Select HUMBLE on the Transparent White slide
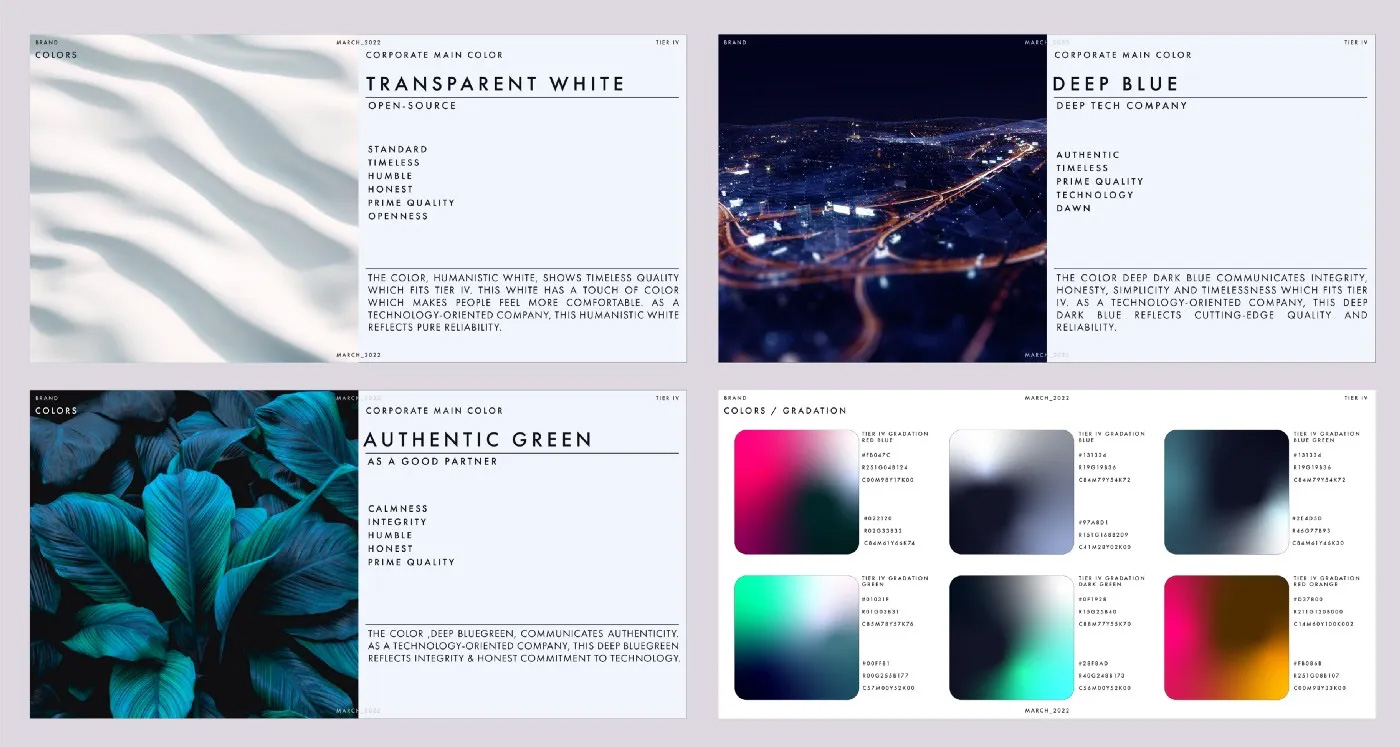 tap(390, 176)
